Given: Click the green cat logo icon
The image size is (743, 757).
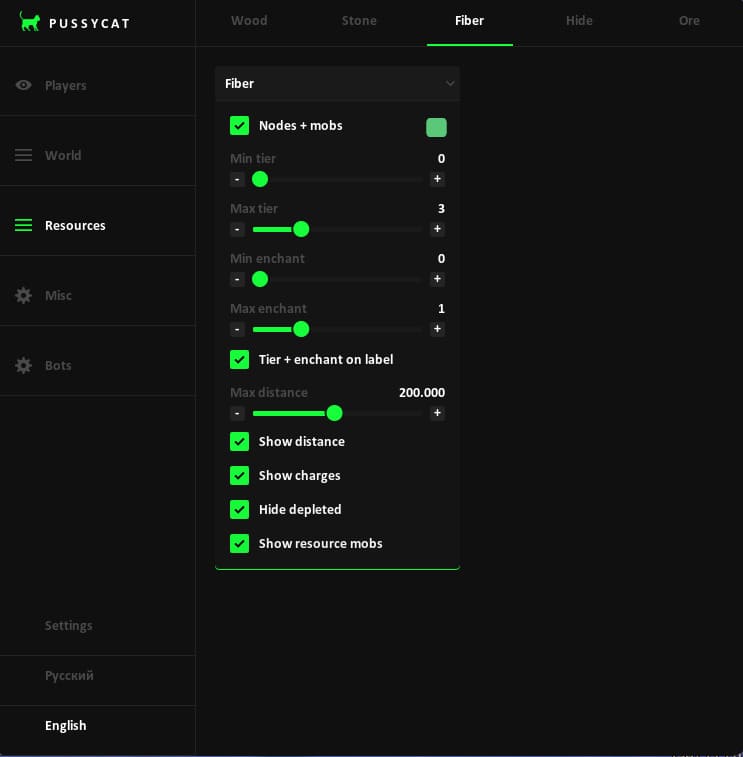Looking at the screenshot, I should click(x=29, y=22).
